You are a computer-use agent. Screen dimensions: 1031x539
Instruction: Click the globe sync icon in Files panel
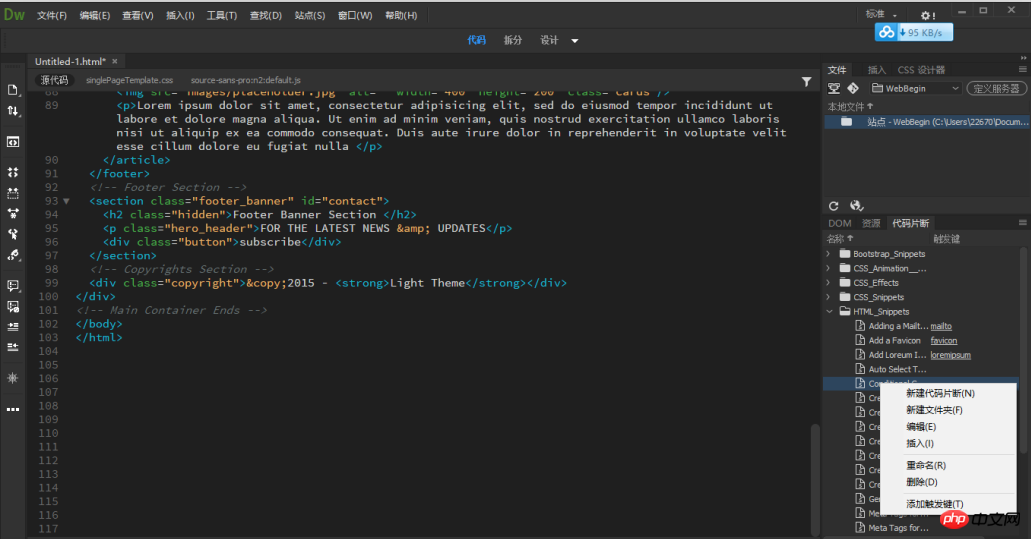tap(856, 206)
